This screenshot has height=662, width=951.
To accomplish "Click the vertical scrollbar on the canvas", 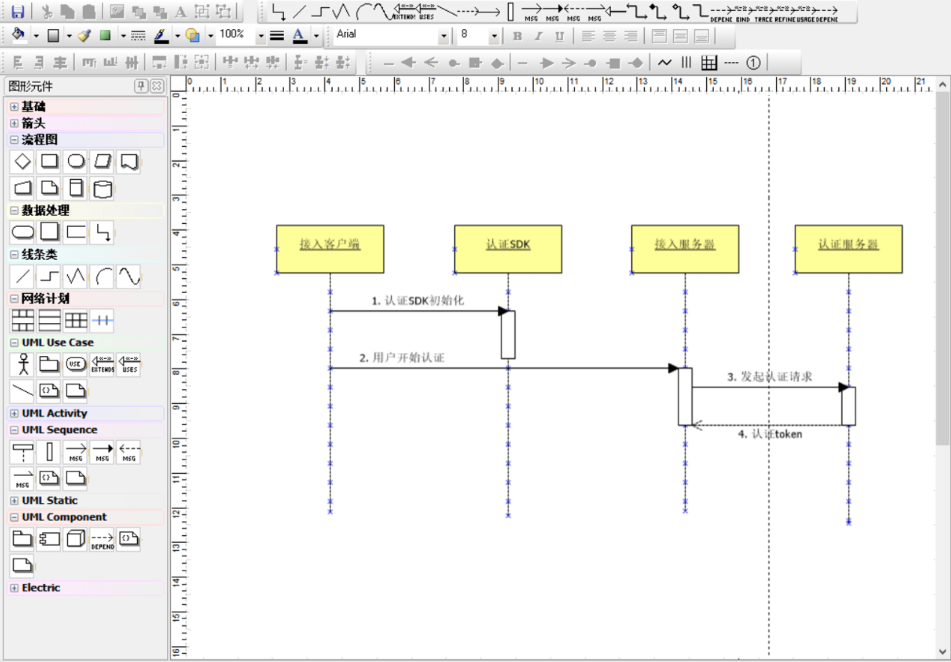I will pyautogui.click(x=942, y=270).
